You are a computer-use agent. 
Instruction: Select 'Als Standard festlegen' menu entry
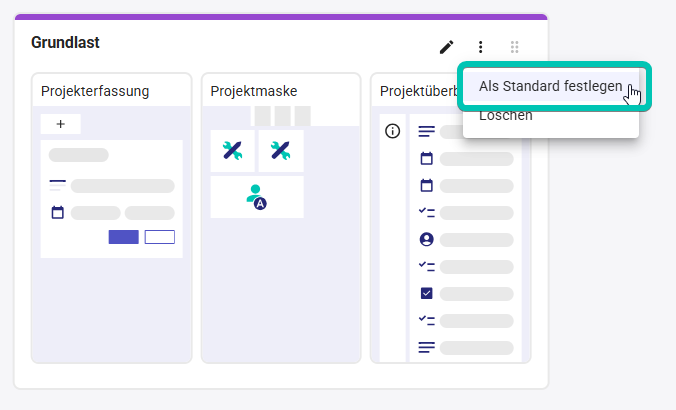550,86
